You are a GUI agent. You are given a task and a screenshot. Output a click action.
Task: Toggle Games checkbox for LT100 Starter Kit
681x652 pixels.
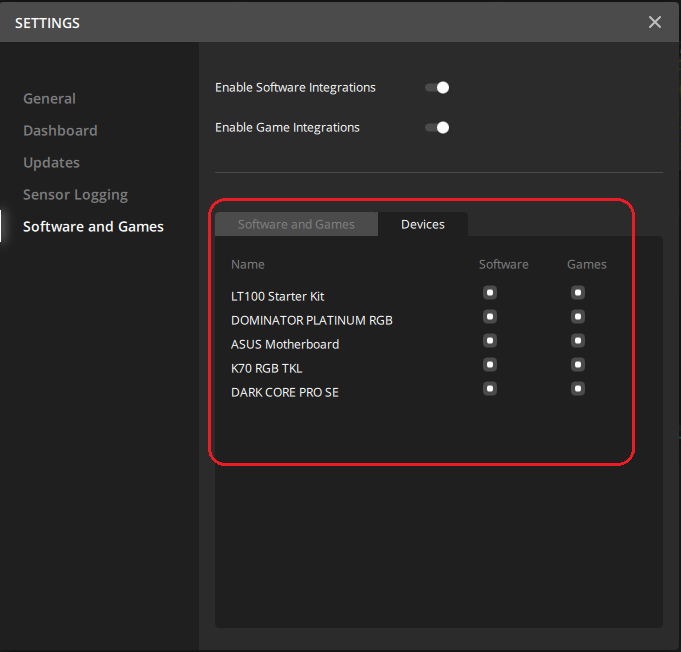tap(578, 293)
